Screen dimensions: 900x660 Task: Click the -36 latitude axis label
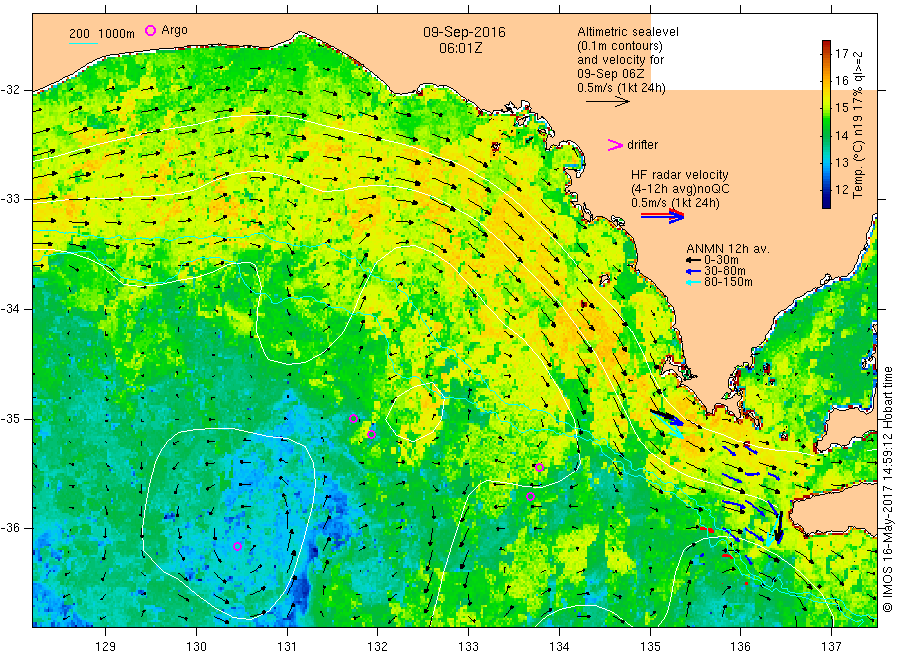pyautogui.click(x=10, y=527)
